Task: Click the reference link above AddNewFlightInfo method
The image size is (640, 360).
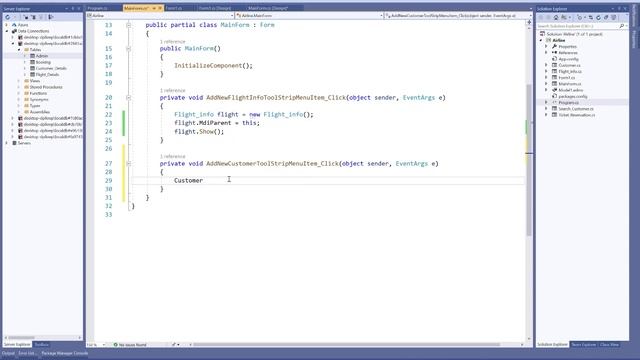Action: tap(172, 90)
